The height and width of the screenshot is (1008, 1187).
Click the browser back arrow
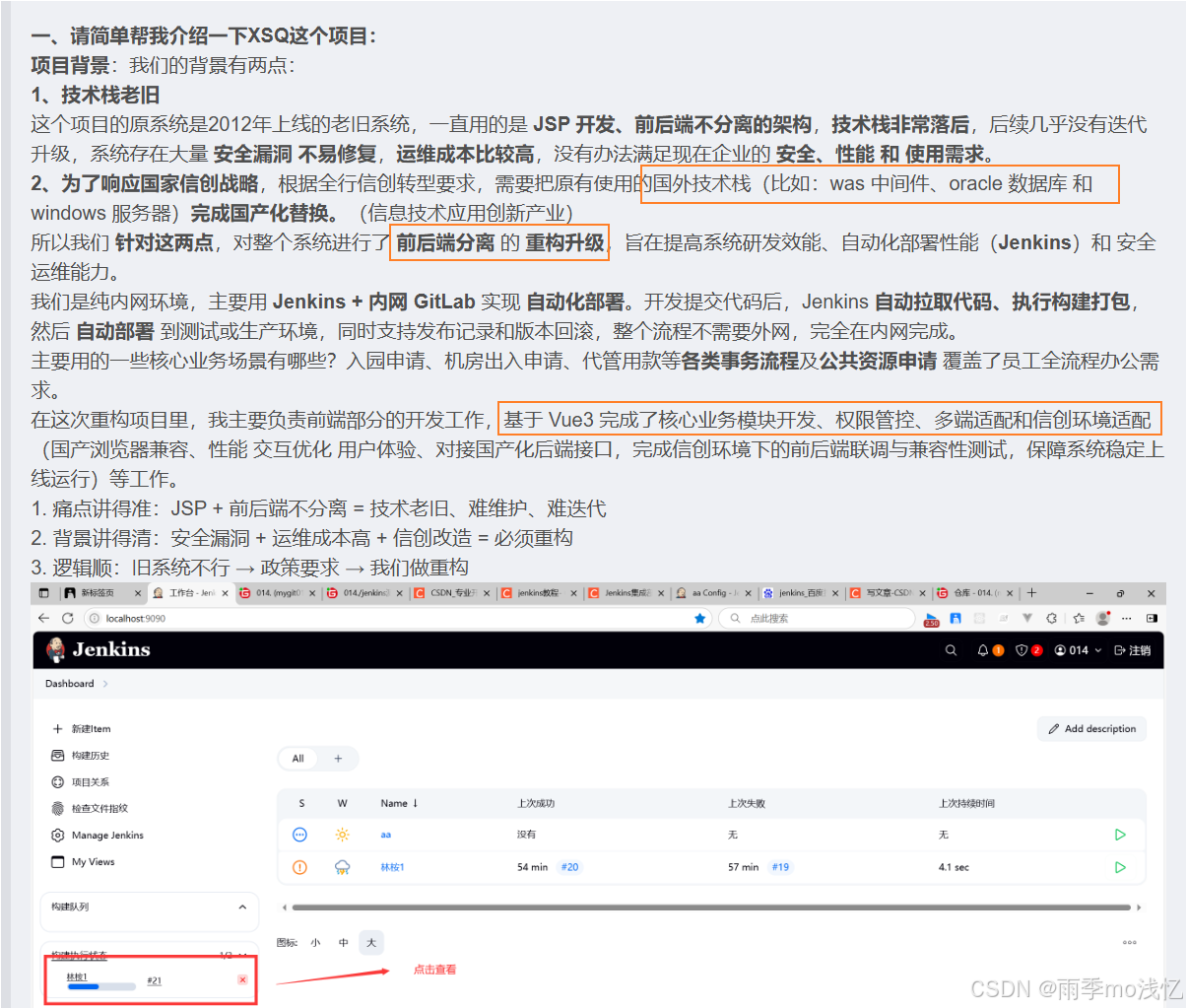(43, 618)
